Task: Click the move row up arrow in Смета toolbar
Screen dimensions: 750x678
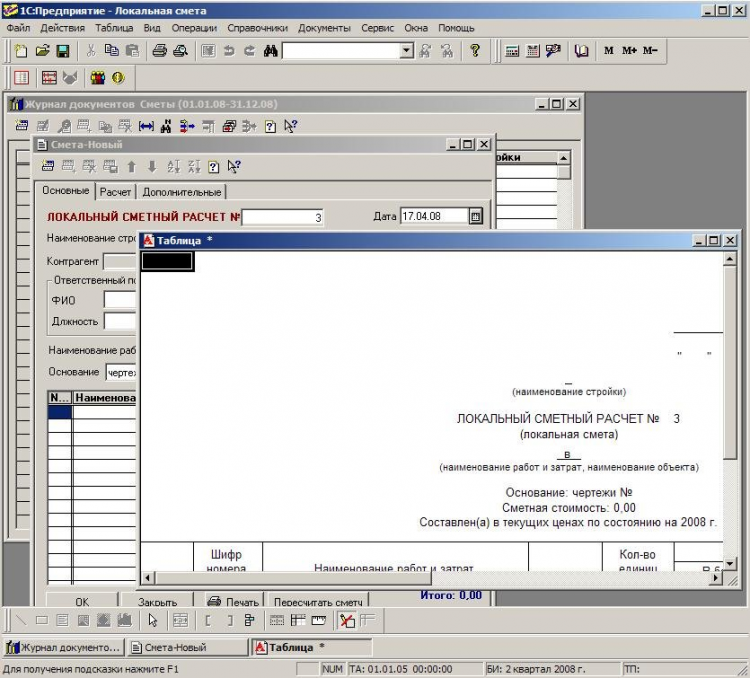Action: 132,167
